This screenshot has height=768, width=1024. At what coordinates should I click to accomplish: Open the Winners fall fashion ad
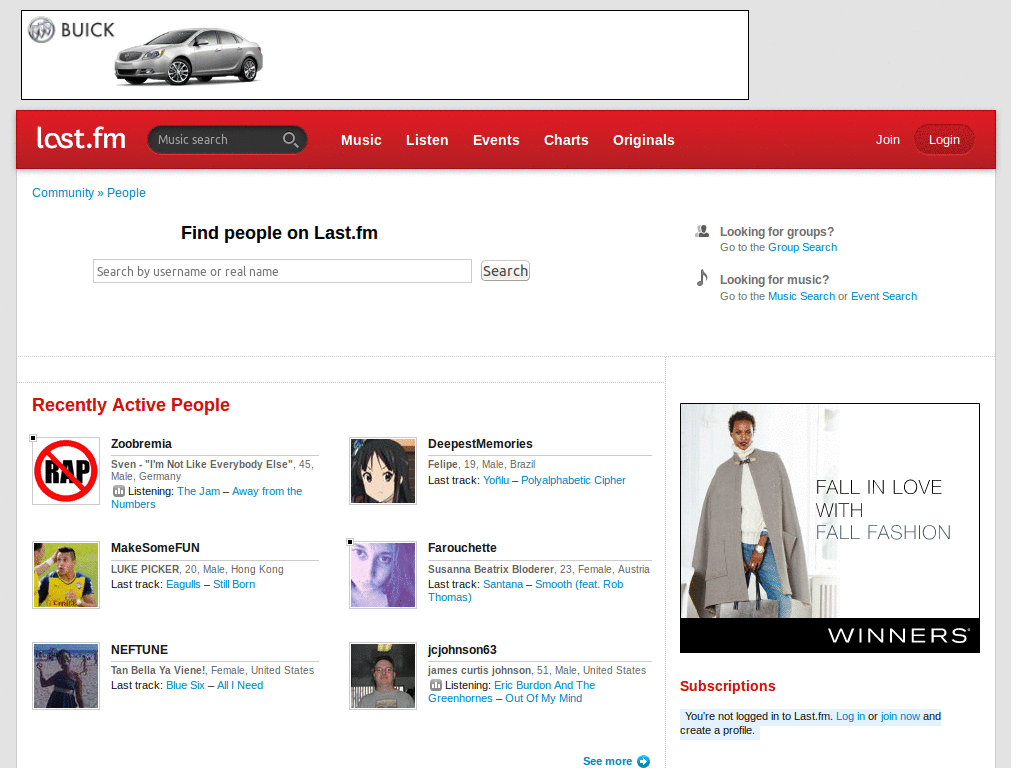coord(829,528)
